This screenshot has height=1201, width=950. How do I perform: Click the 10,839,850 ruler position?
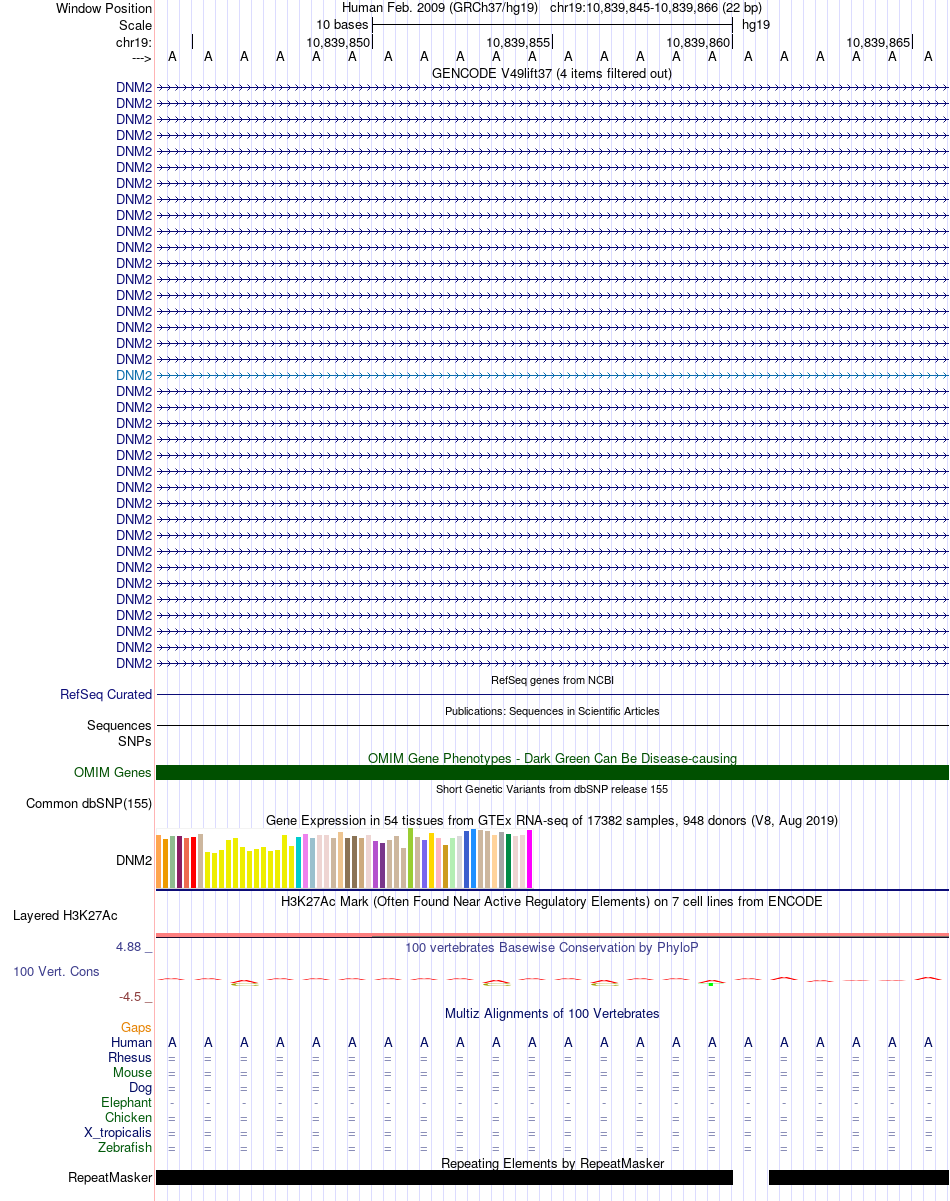click(x=338, y=42)
